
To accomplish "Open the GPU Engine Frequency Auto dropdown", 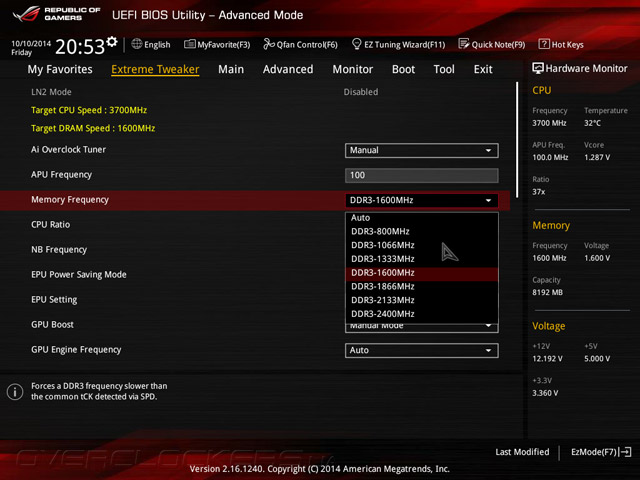I will [x=422, y=350].
